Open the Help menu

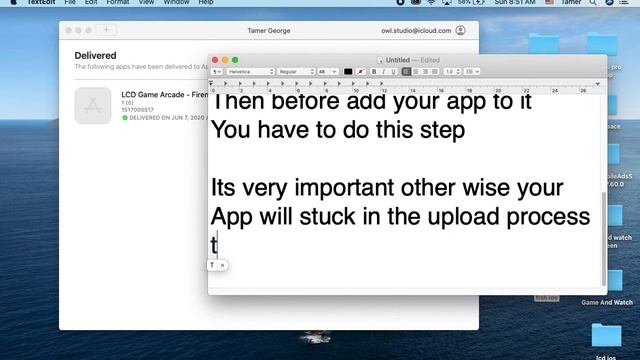pyautogui.click(x=206, y=2)
